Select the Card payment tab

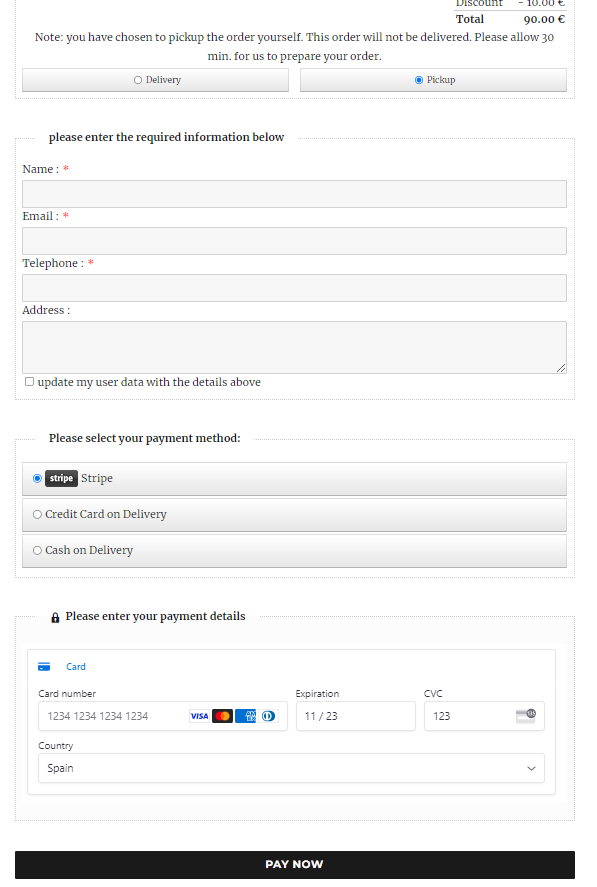pyautogui.click(x=62, y=667)
